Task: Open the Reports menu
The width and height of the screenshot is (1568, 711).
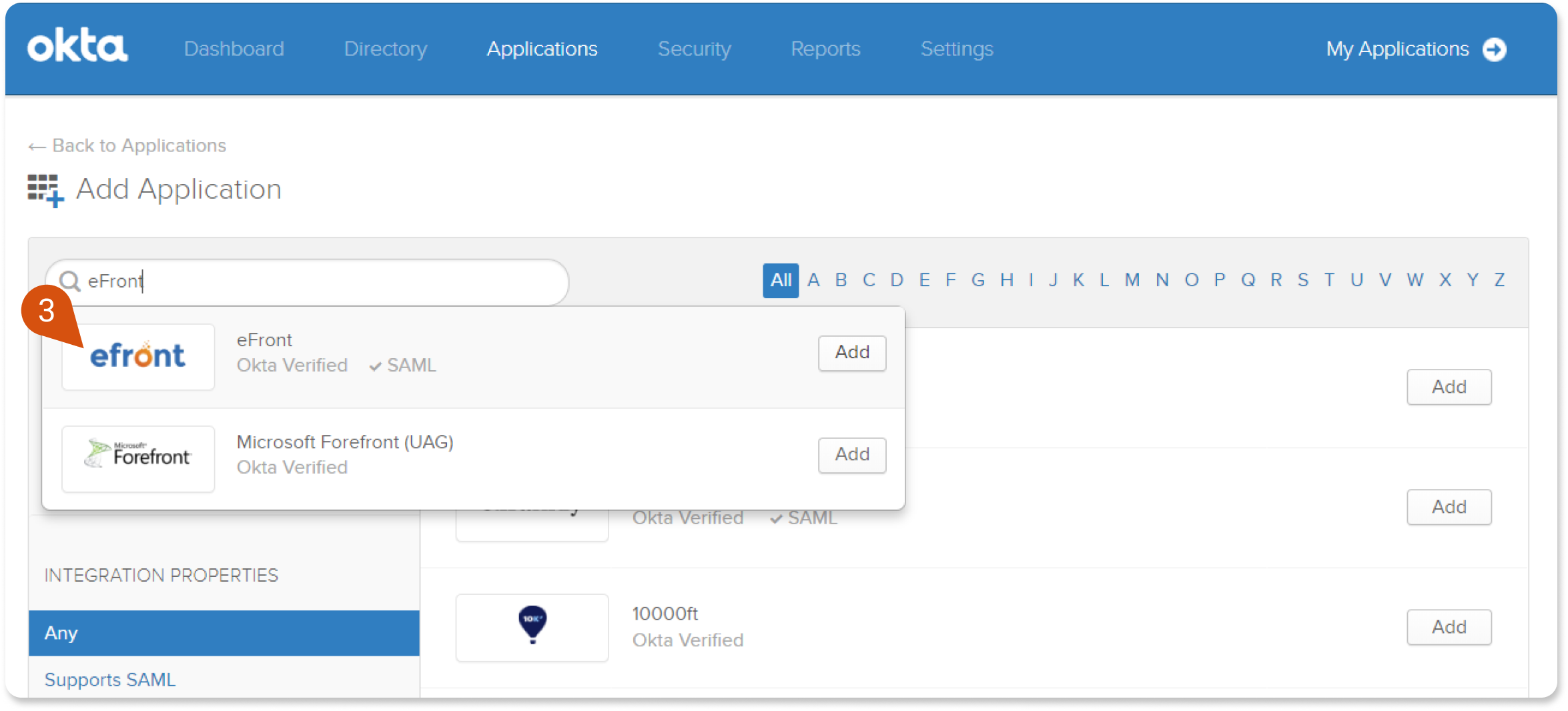Action: coord(825,49)
